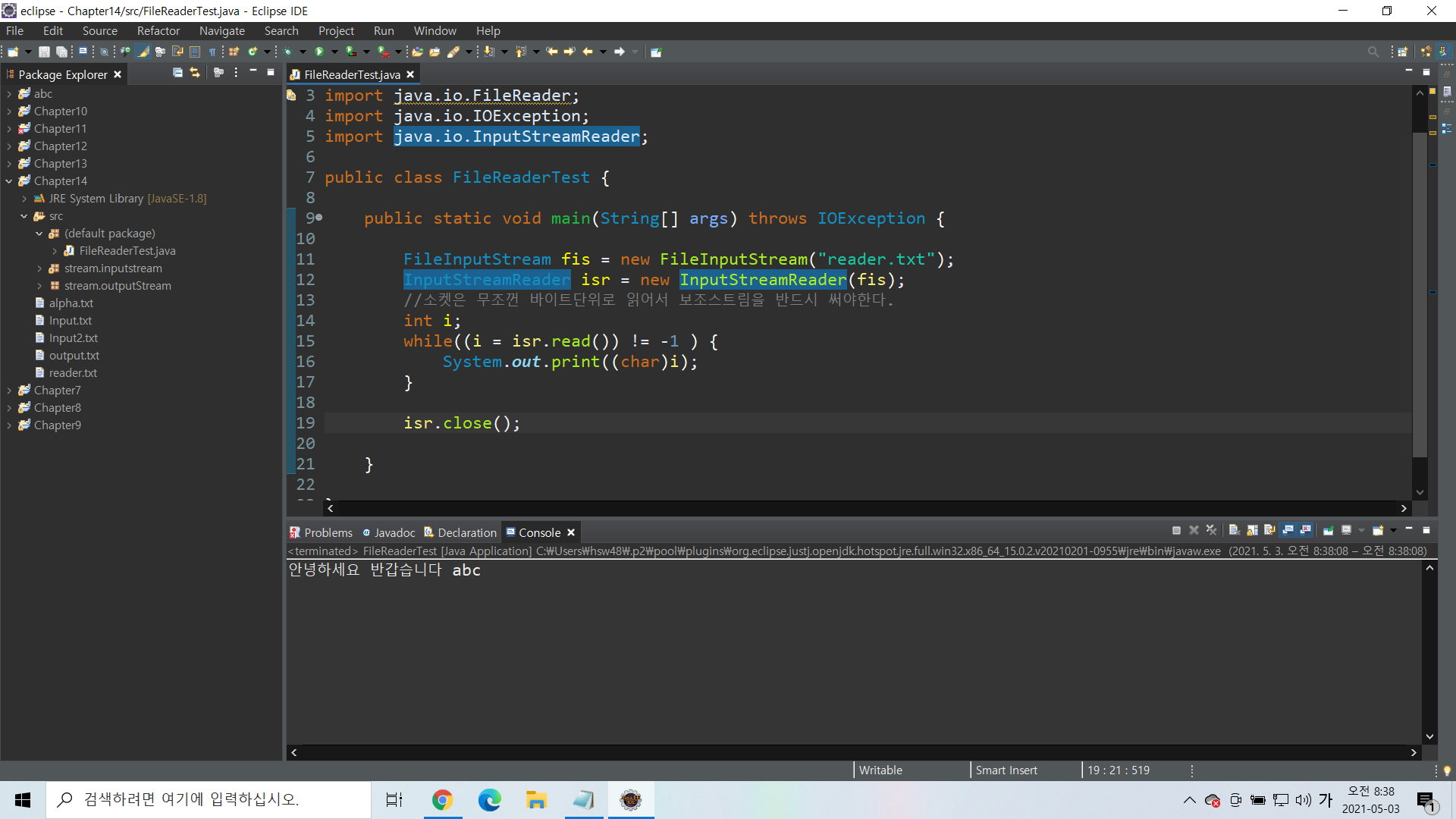Toggle Link with Editor in Package Explorer
1456x819 pixels.
(195, 73)
